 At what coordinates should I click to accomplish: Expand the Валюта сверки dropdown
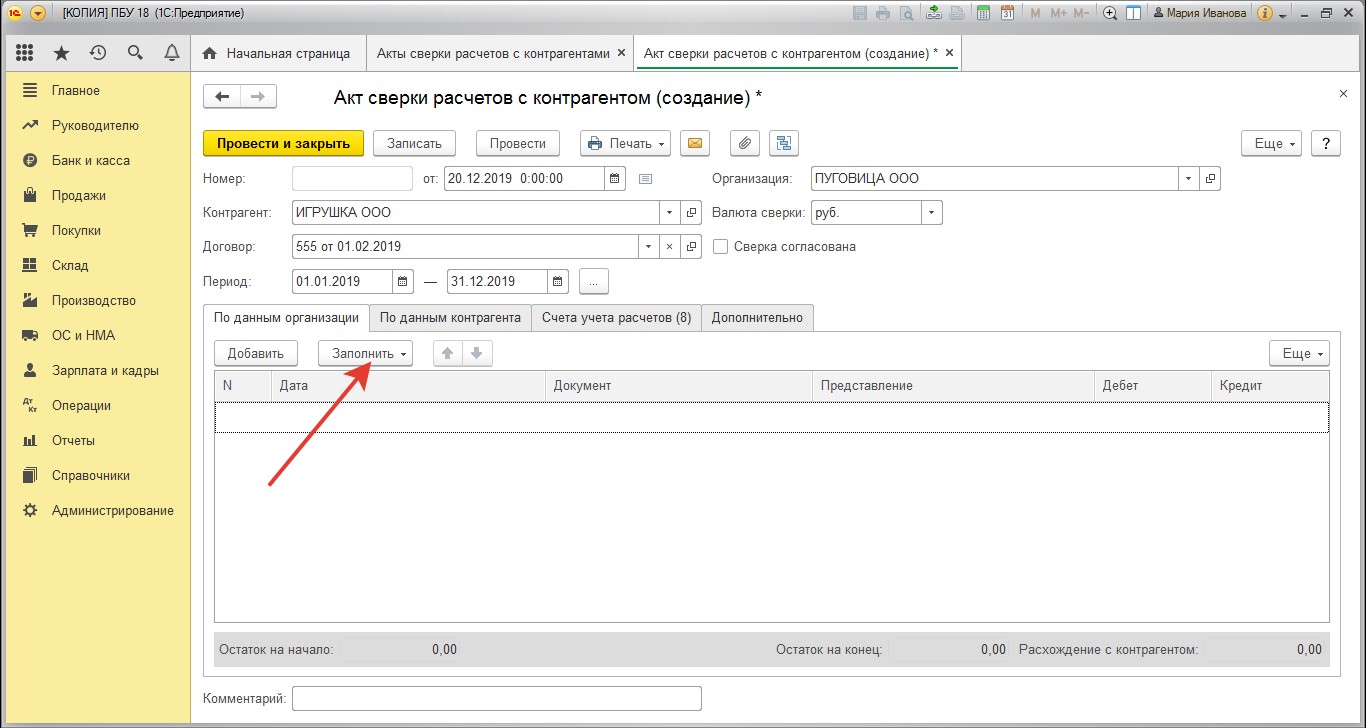point(931,213)
